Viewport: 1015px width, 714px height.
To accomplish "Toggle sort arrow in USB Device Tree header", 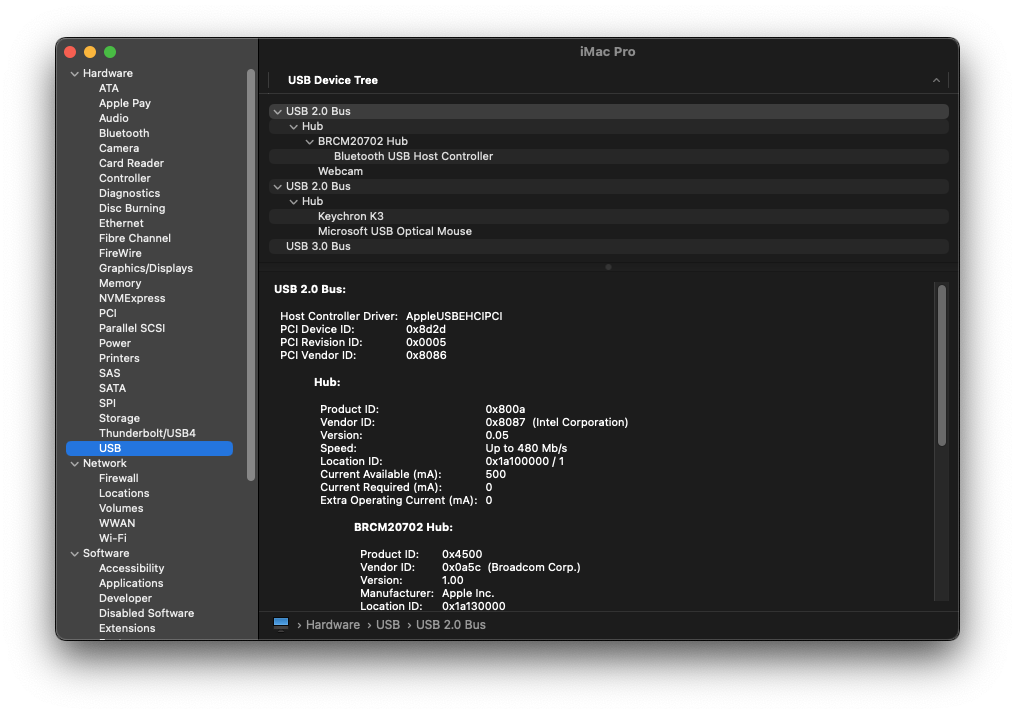I will click(x=936, y=80).
